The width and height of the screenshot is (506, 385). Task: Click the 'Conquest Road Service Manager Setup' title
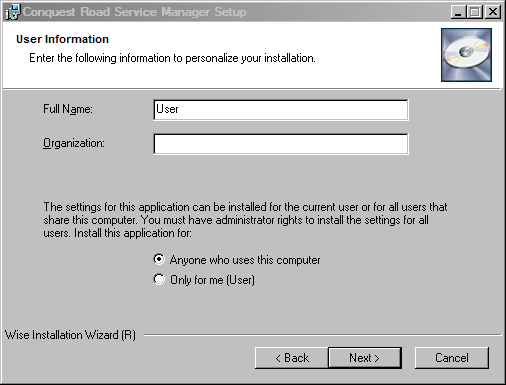135,12
